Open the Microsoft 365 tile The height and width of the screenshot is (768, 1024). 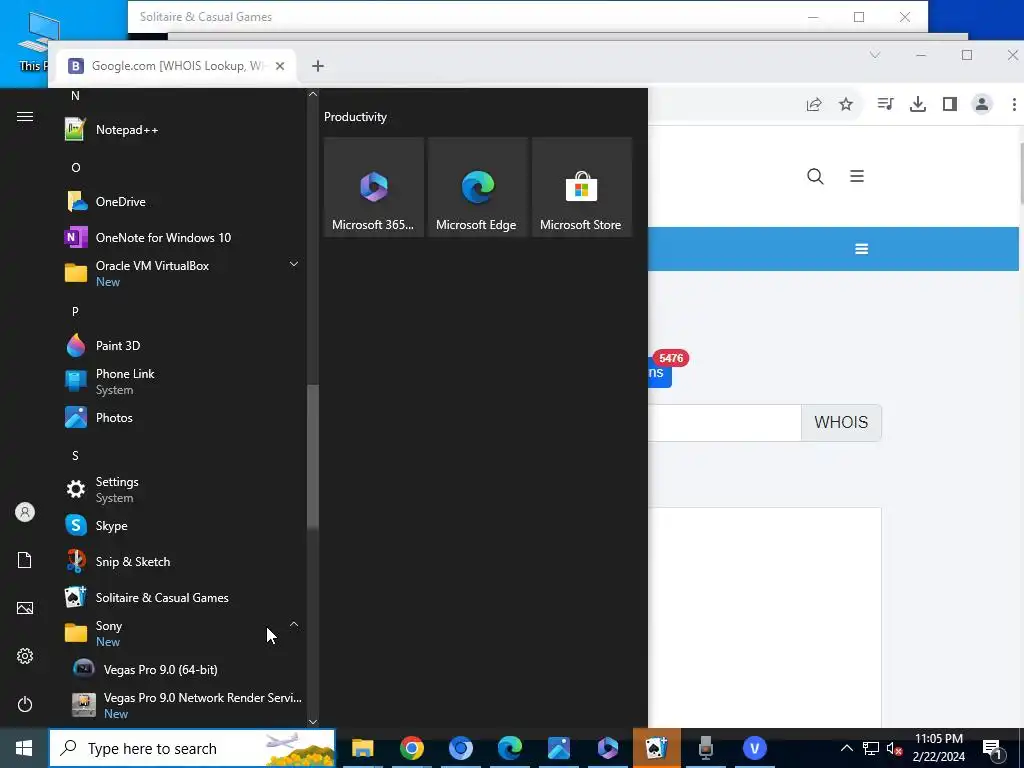pos(374,187)
